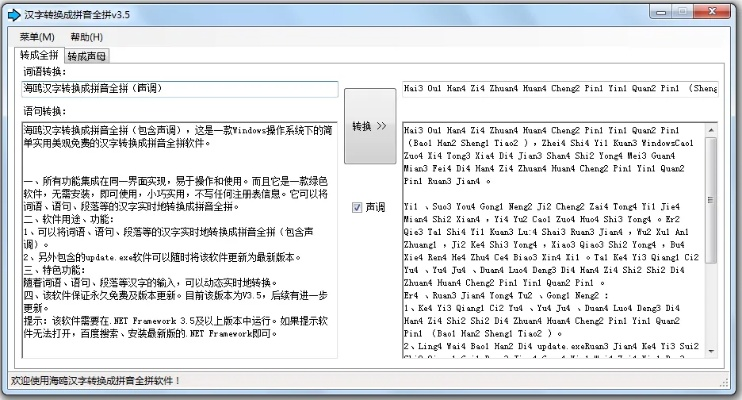This screenshot has height=400, width=742.
Task: Click the scroll-up arrow of the output area
Action: [x=711, y=129]
